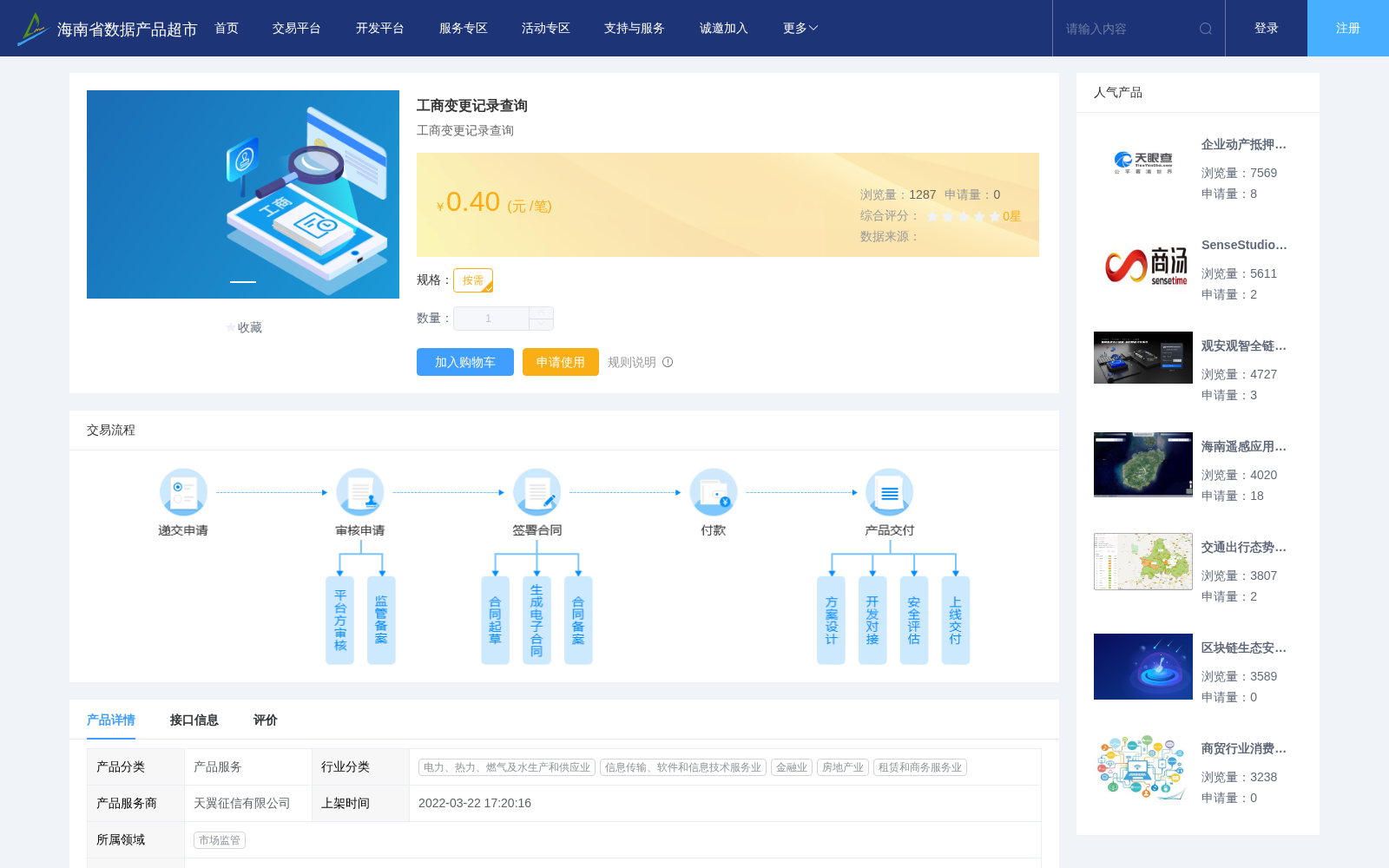Click the star rating display
Viewport: 1389px width, 868px height.
(x=964, y=216)
